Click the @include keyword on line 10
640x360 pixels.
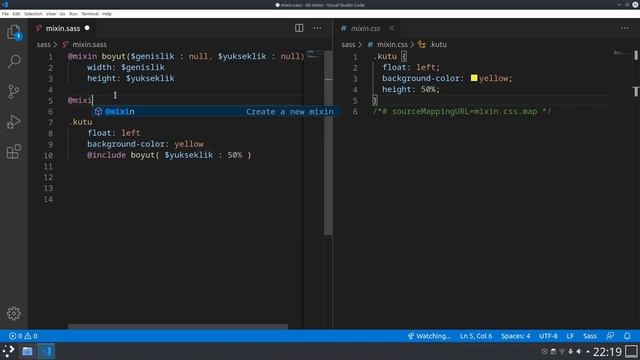click(106, 155)
